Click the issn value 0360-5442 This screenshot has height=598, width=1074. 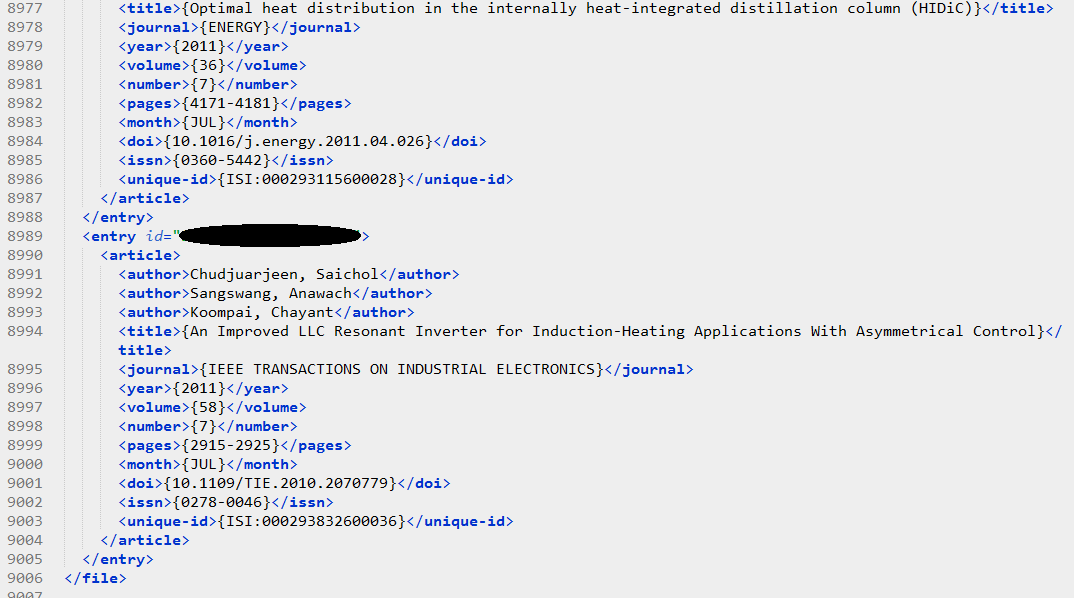221,160
